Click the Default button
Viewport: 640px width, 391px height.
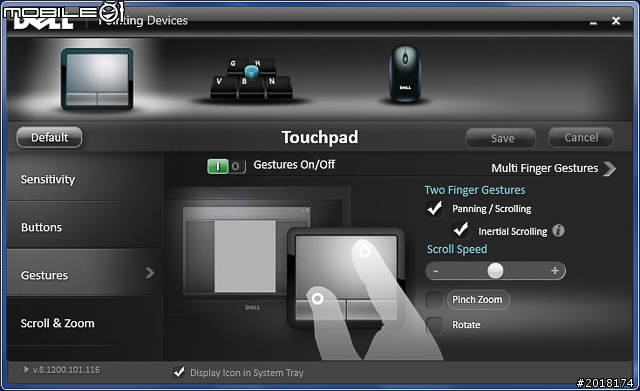coord(49,137)
